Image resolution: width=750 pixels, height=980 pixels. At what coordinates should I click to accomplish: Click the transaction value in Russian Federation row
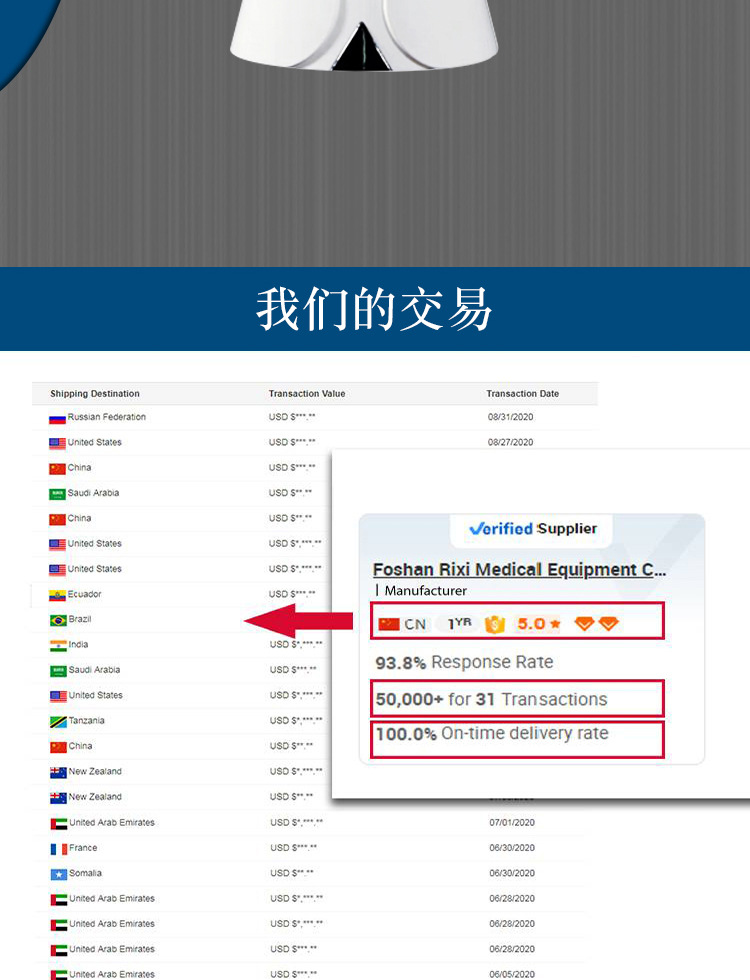[x=292, y=417]
